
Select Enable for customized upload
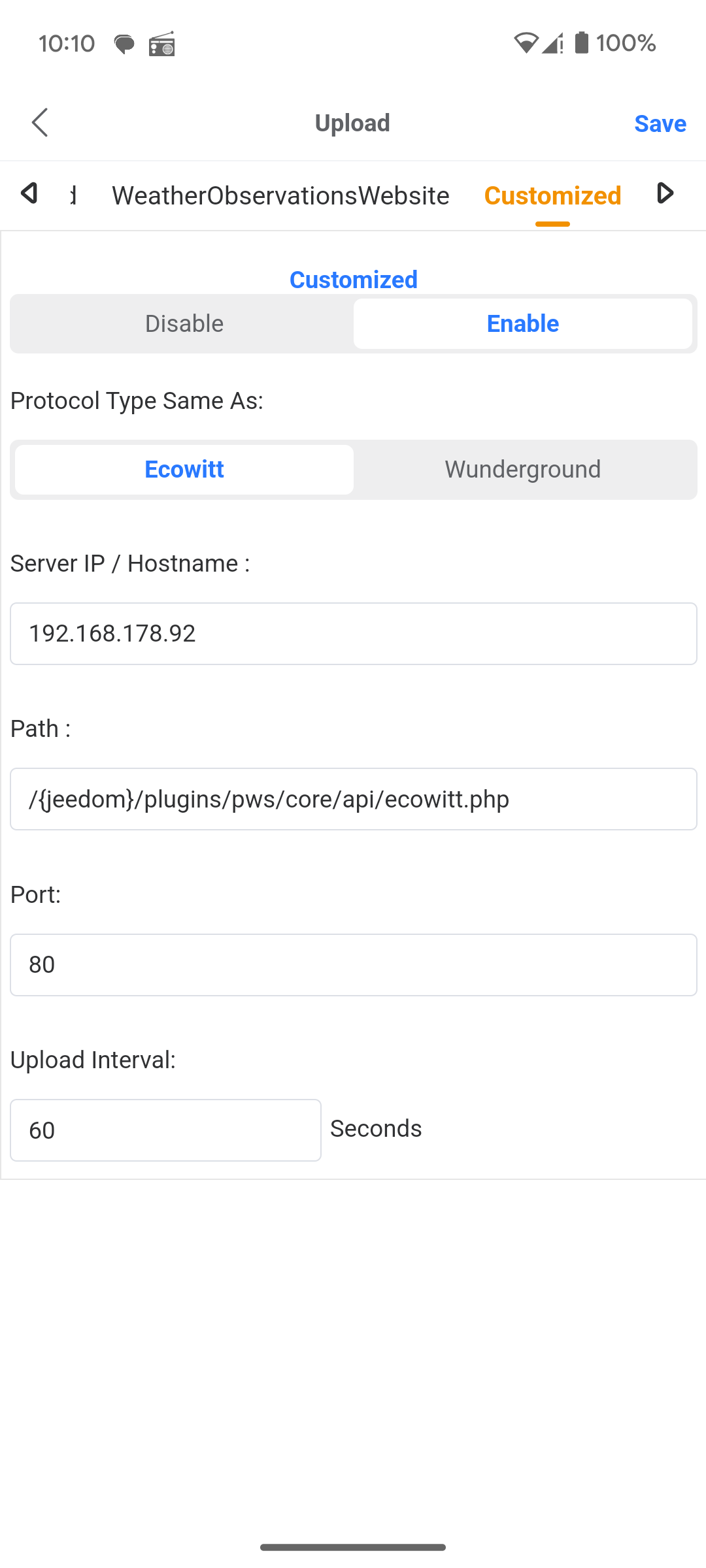tap(522, 324)
